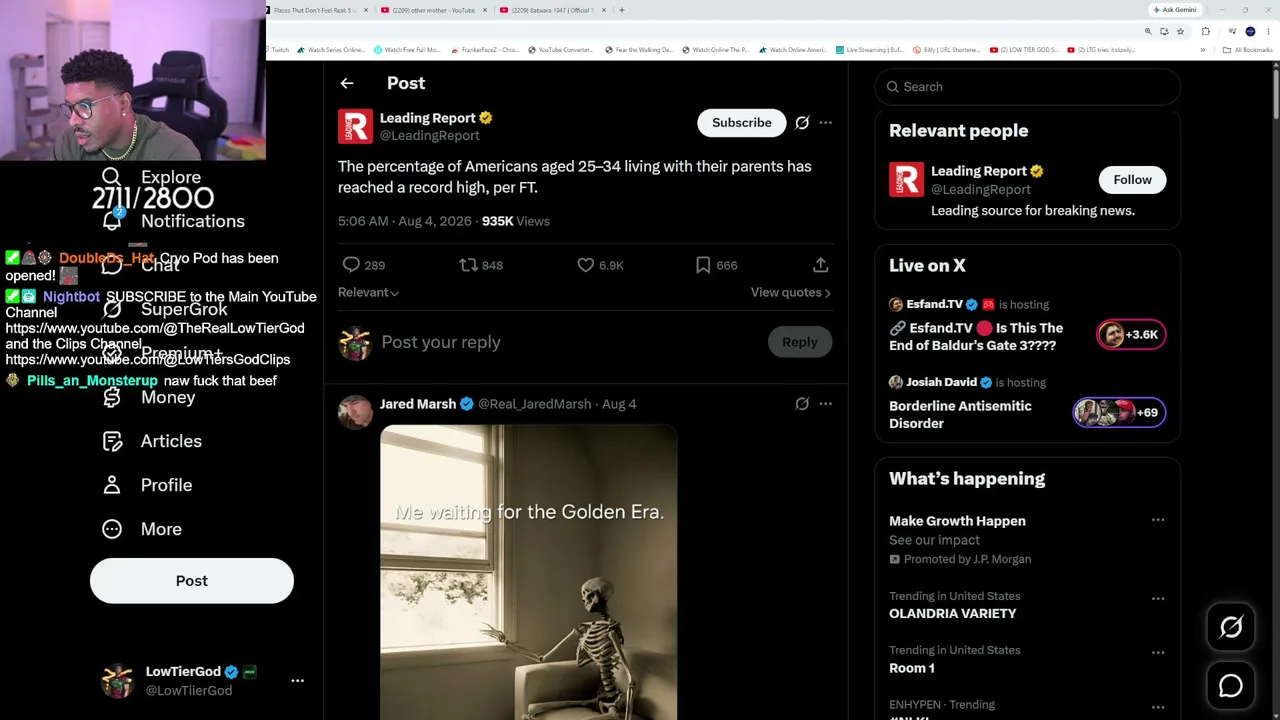1280x720 pixels.
Task: Open the Money dollar icon in sidebar
Action: [112, 397]
